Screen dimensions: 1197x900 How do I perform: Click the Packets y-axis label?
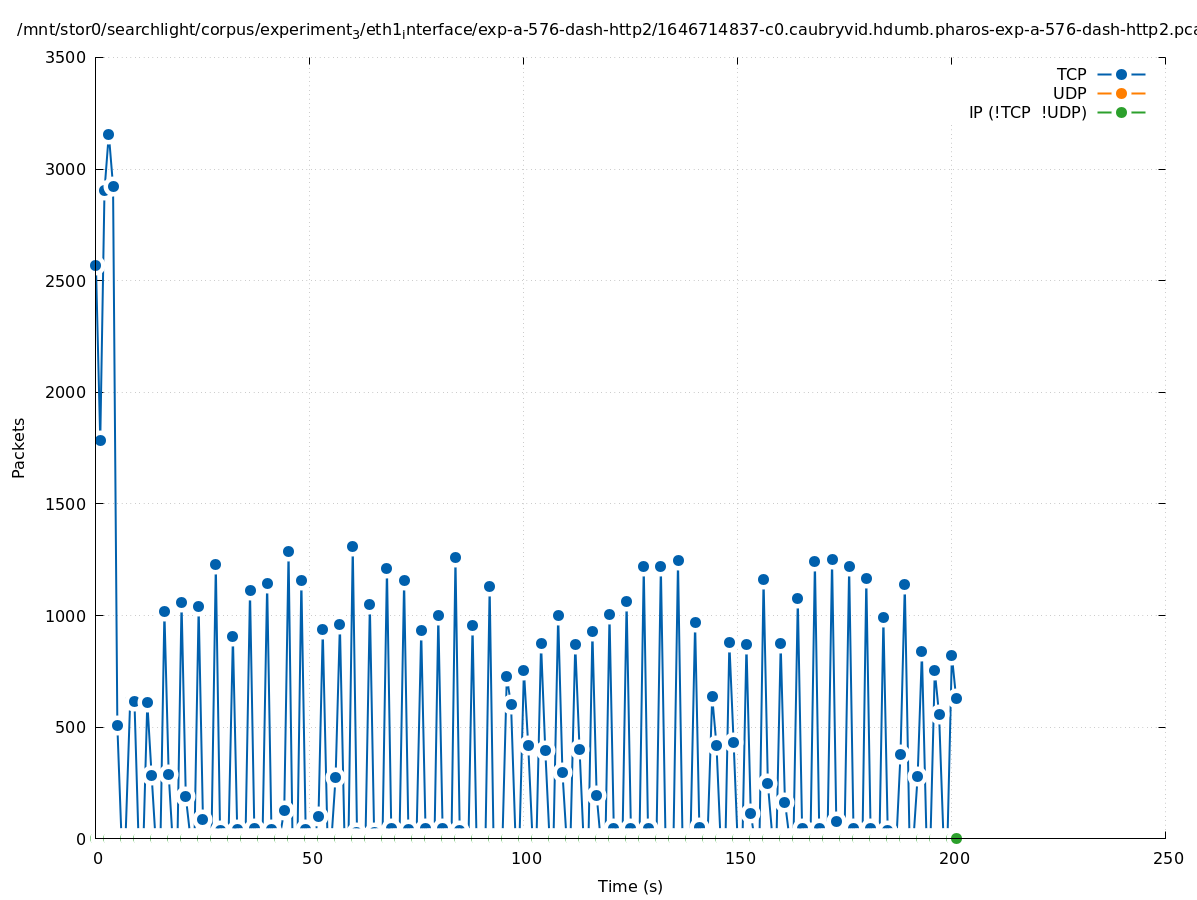(19, 447)
